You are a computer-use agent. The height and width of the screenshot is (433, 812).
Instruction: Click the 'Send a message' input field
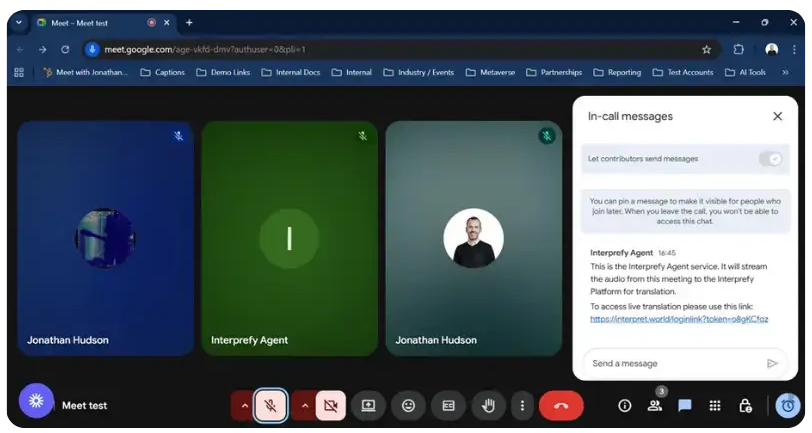point(670,363)
